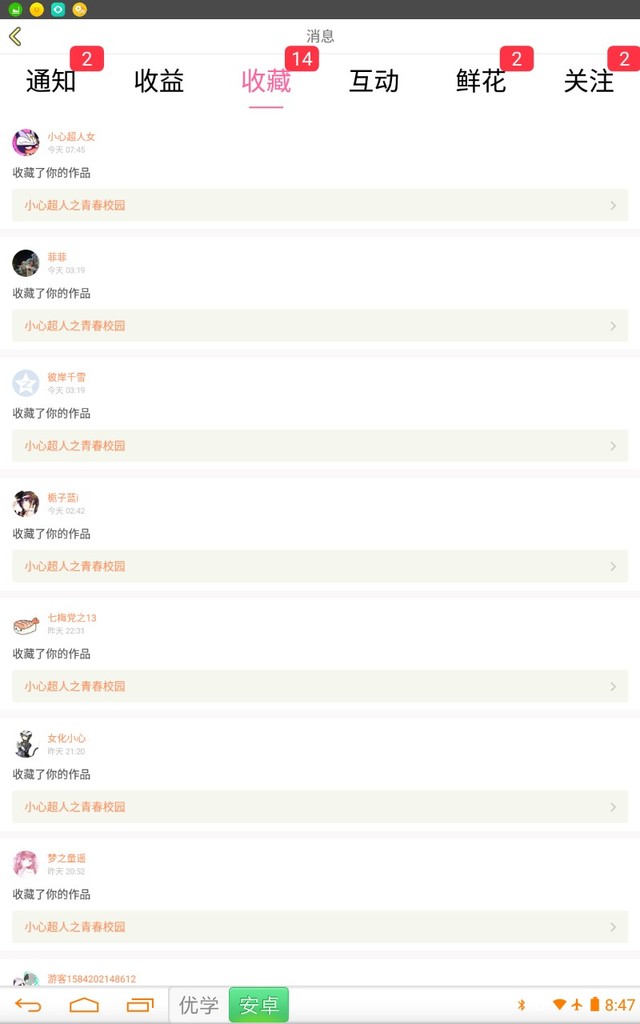Tap 七梅党之13's sushi avatar
Viewport: 640px width, 1024px height.
(26, 624)
